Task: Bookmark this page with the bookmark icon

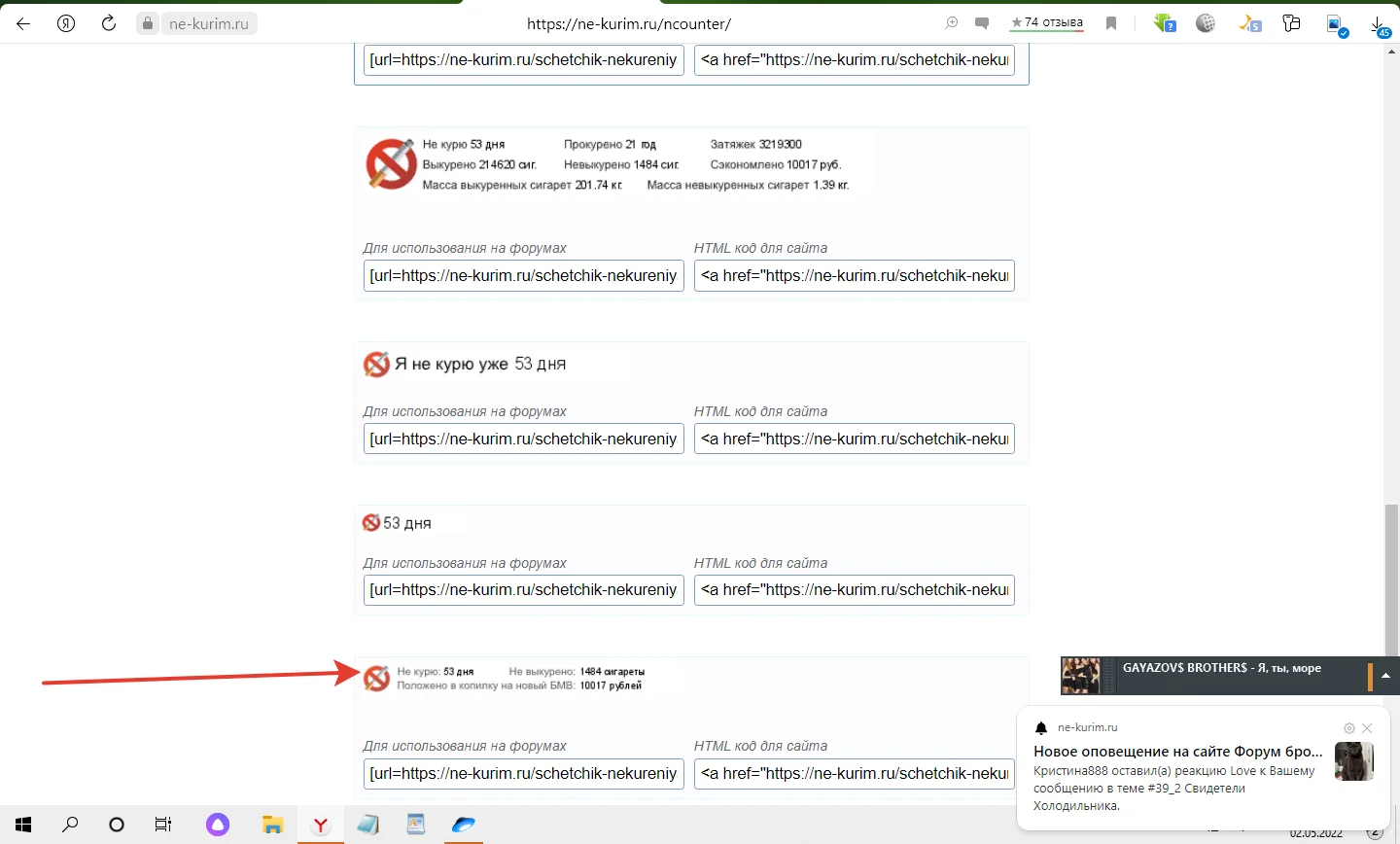Action: pyautogui.click(x=1111, y=23)
